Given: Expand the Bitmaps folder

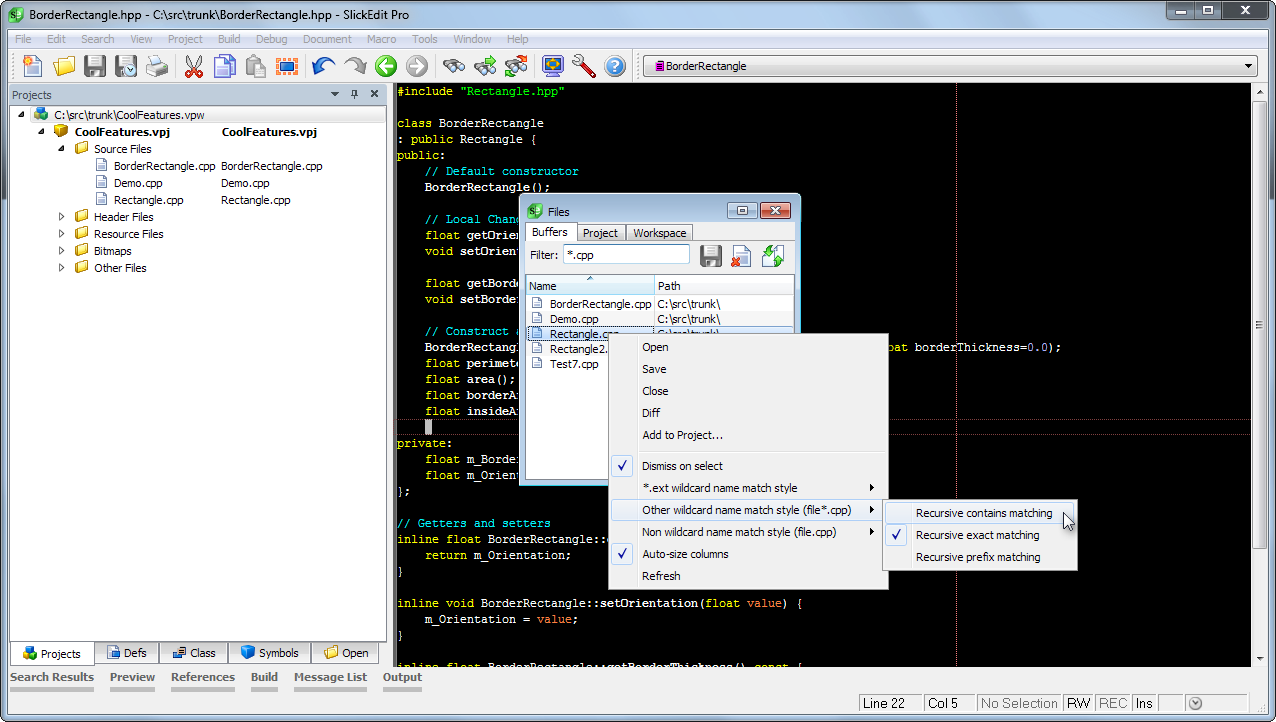Looking at the screenshot, I should (x=61, y=251).
